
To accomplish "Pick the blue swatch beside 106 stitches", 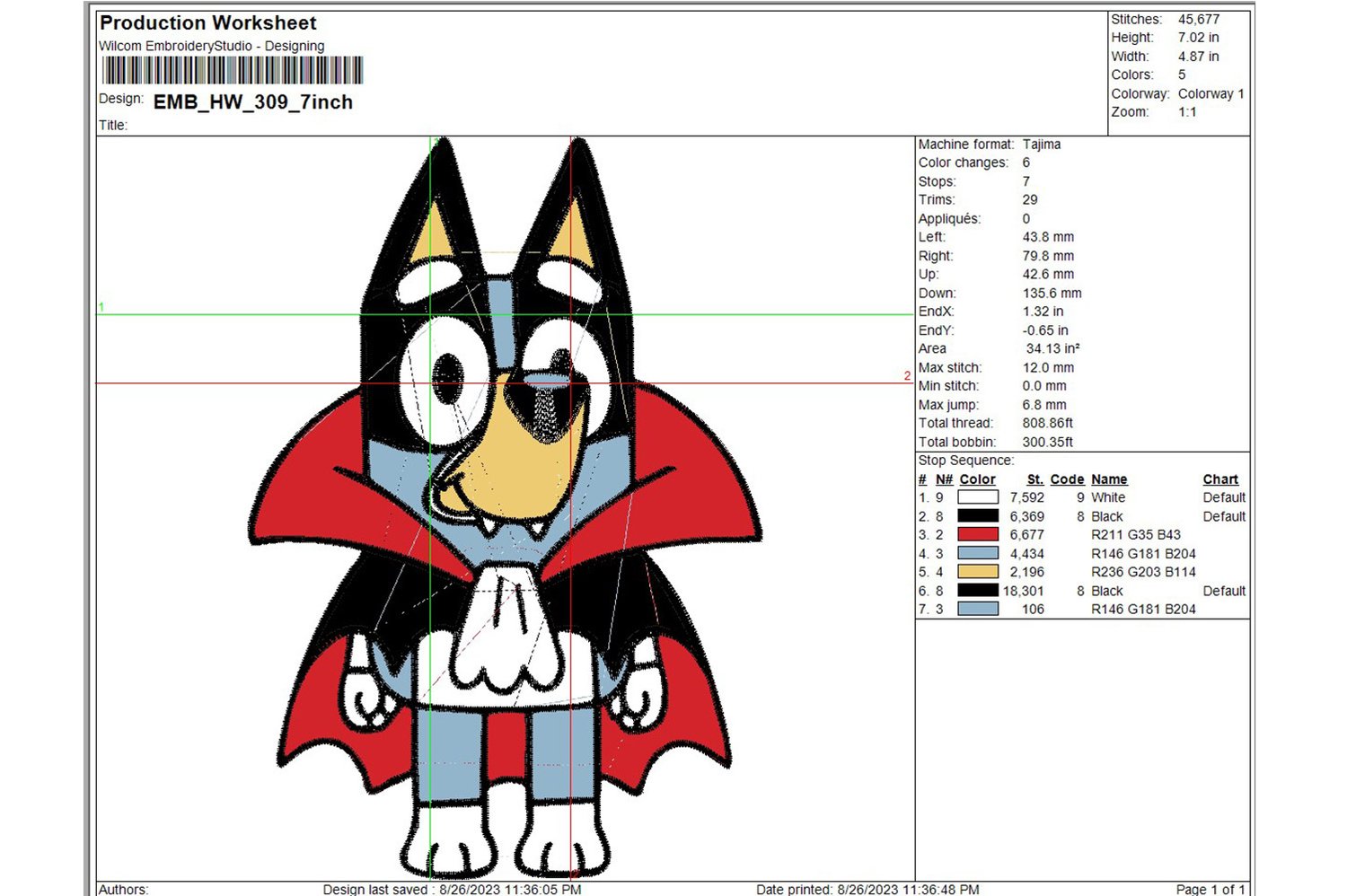I will coord(978,609).
